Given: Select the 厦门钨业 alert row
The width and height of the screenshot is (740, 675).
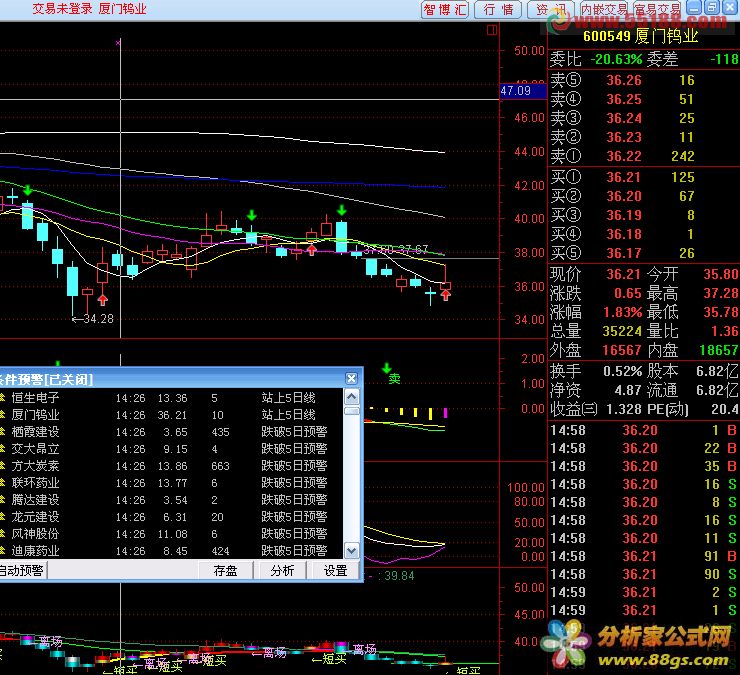Looking at the screenshot, I should click(x=172, y=414).
